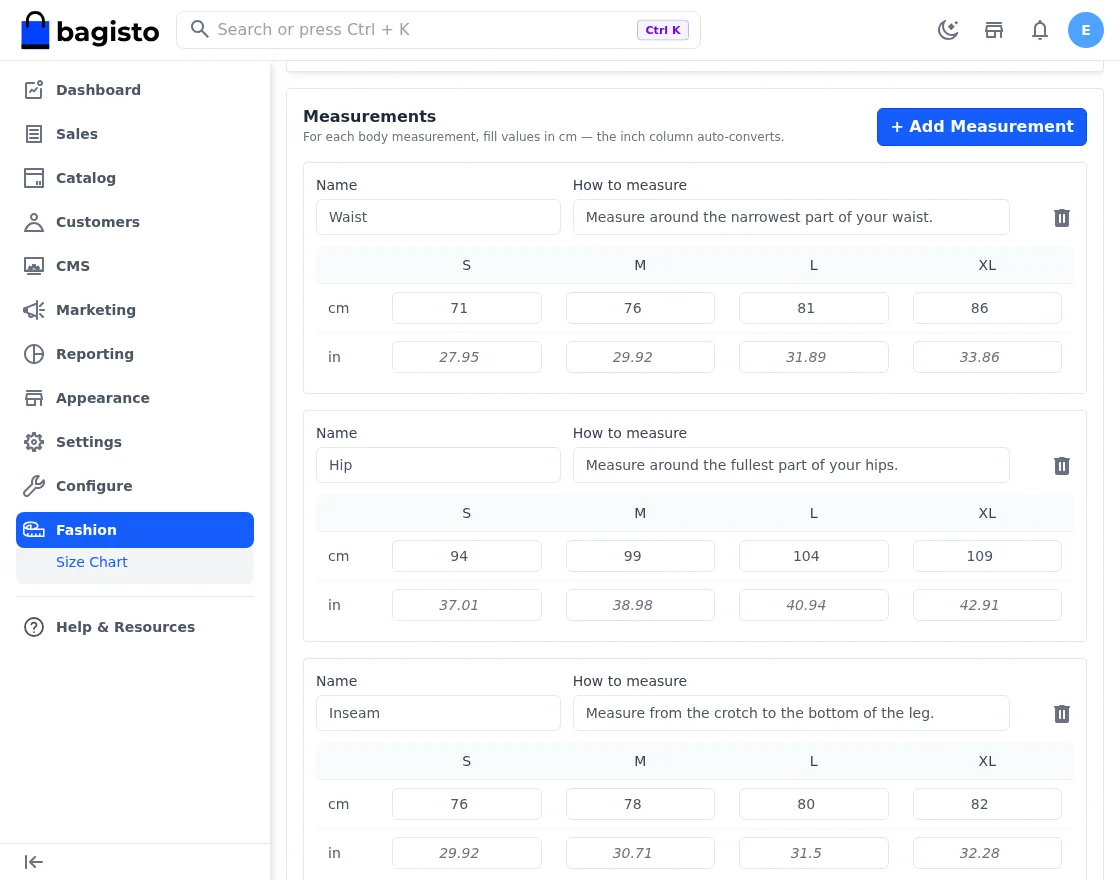Click the Configure wrench icon
The image size is (1120, 880).
pos(34,486)
